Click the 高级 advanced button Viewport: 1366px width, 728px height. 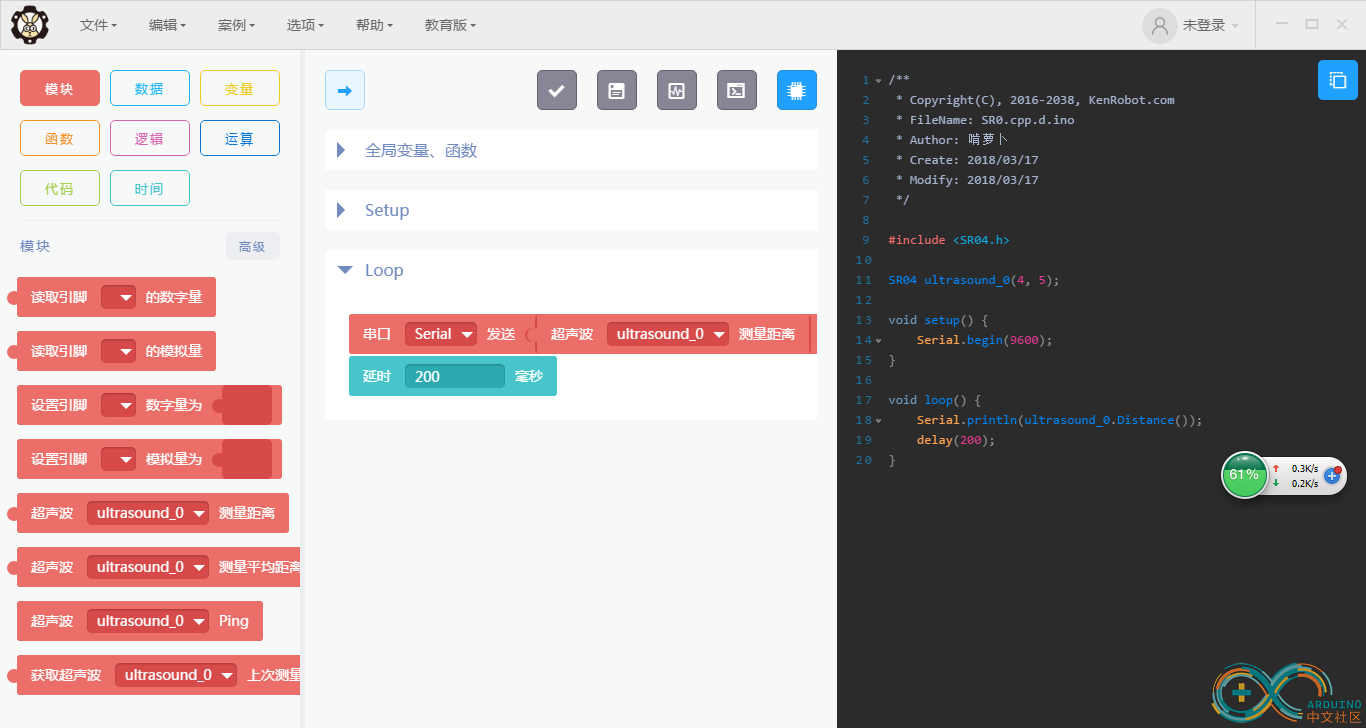[253, 246]
